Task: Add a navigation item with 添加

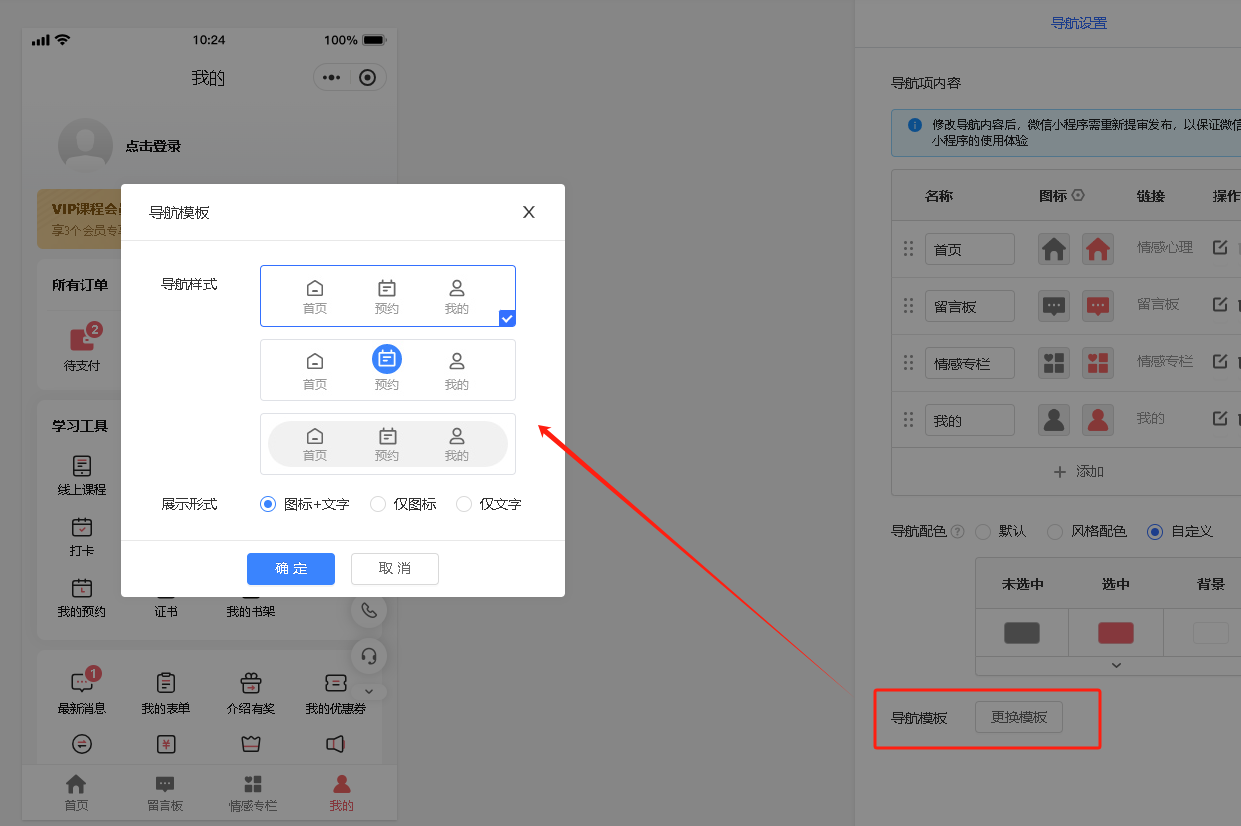Action: click(1078, 471)
